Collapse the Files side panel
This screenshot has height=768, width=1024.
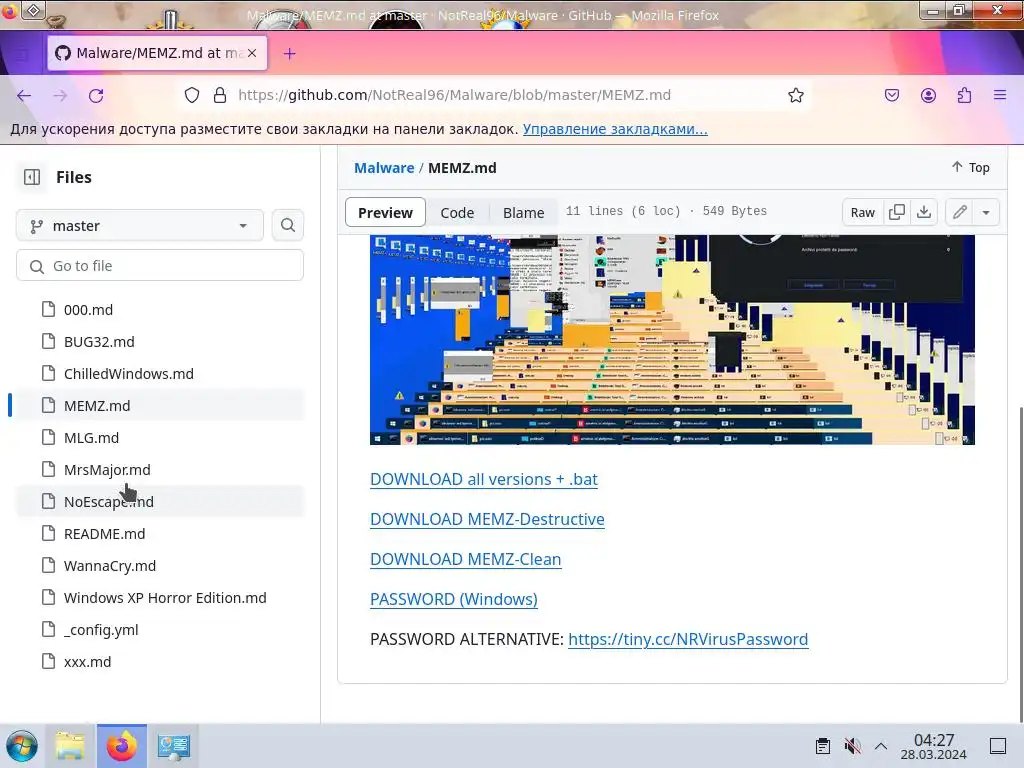coord(32,177)
